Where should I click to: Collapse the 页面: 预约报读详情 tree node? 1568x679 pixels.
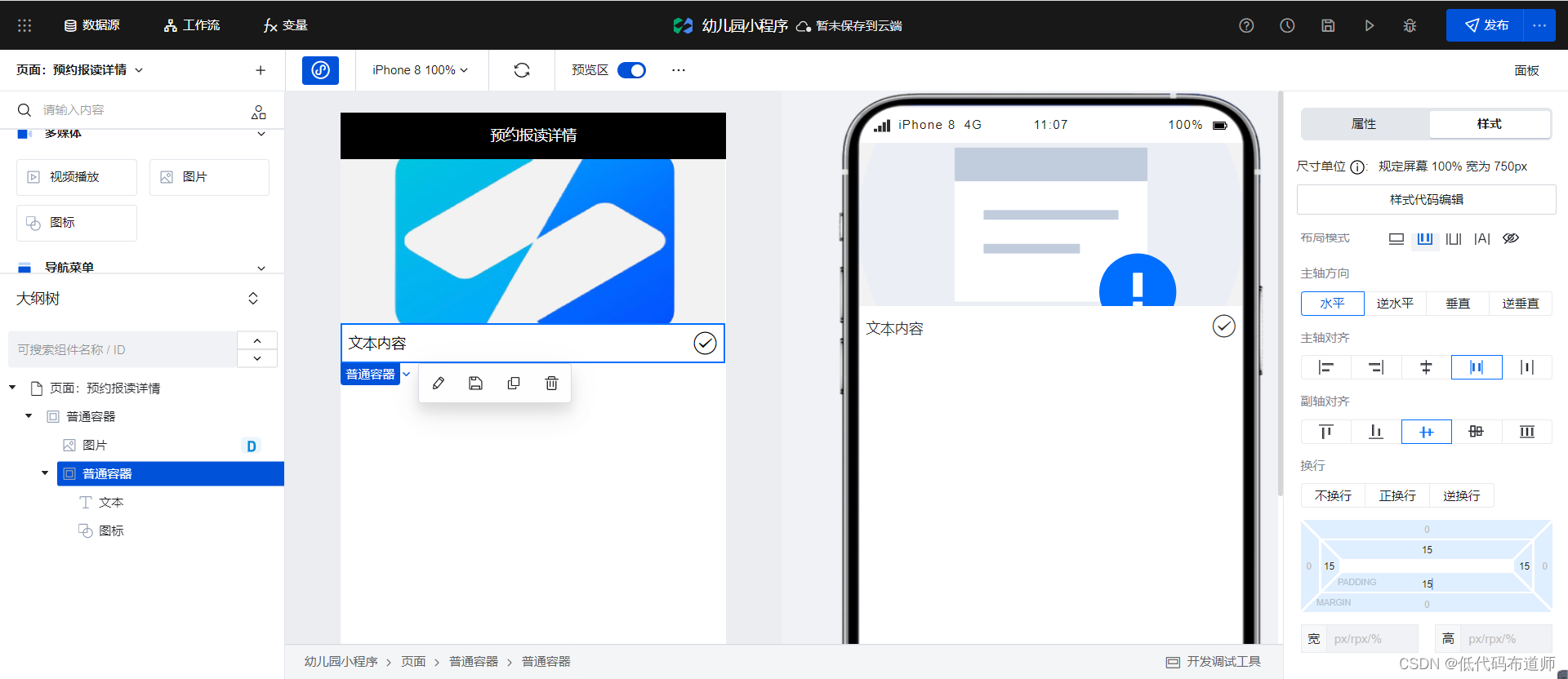coord(12,388)
